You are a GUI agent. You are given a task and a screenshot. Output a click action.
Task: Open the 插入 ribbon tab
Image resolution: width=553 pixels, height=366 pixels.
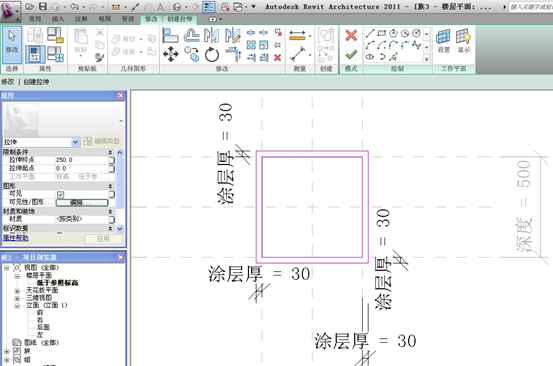[58, 19]
